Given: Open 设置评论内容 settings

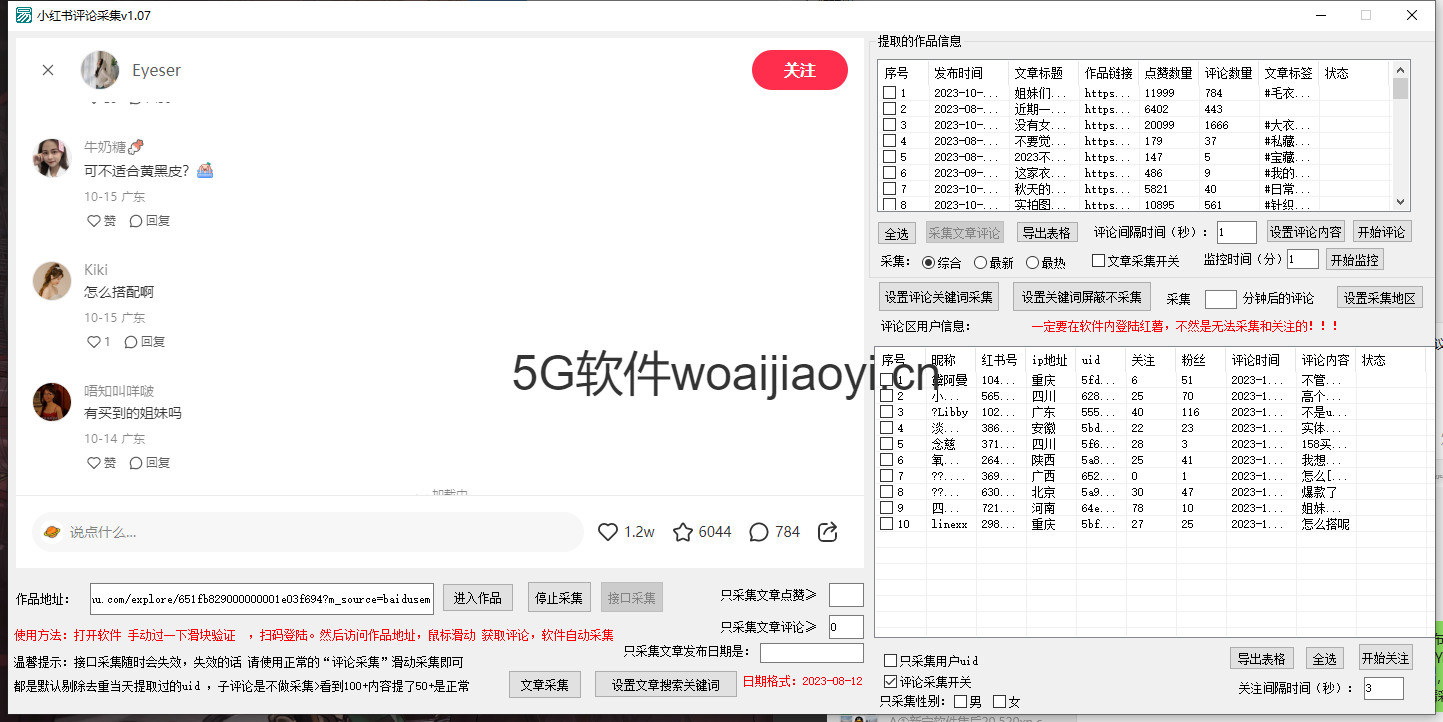Looking at the screenshot, I should [x=1305, y=232].
